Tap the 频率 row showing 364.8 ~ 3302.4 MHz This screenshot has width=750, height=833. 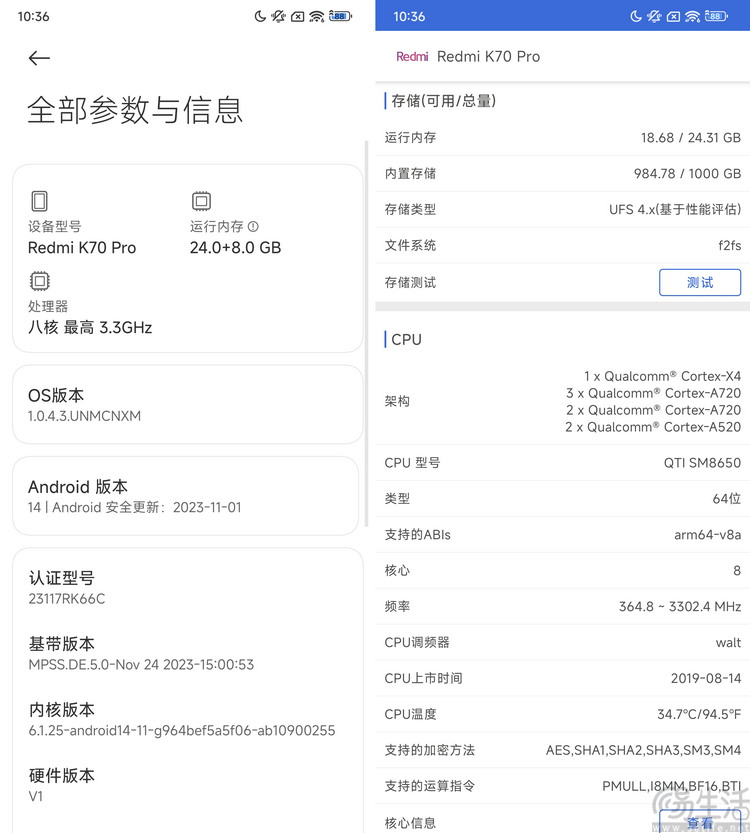point(562,606)
